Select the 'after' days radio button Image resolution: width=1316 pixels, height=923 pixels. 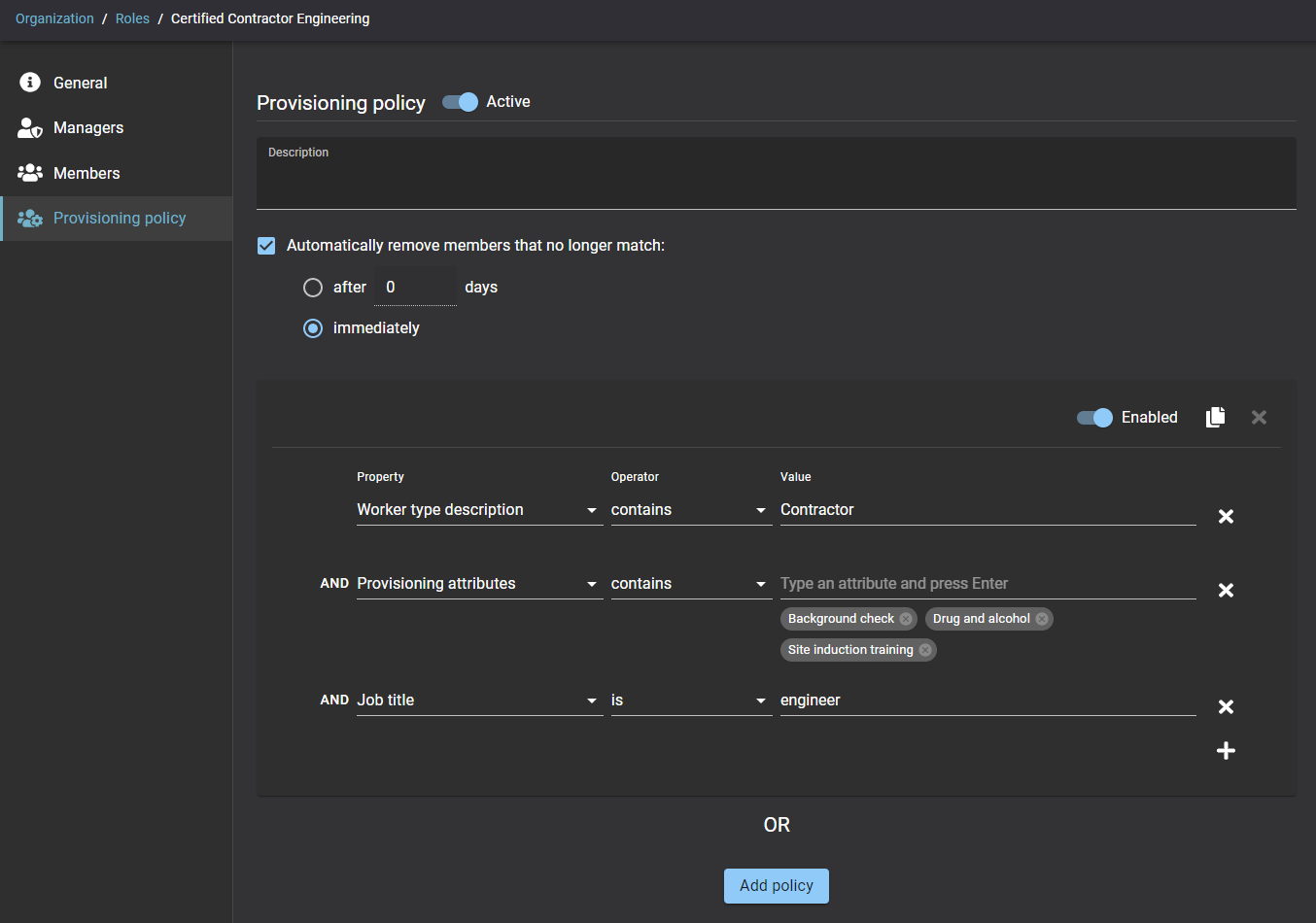pyautogui.click(x=313, y=288)
